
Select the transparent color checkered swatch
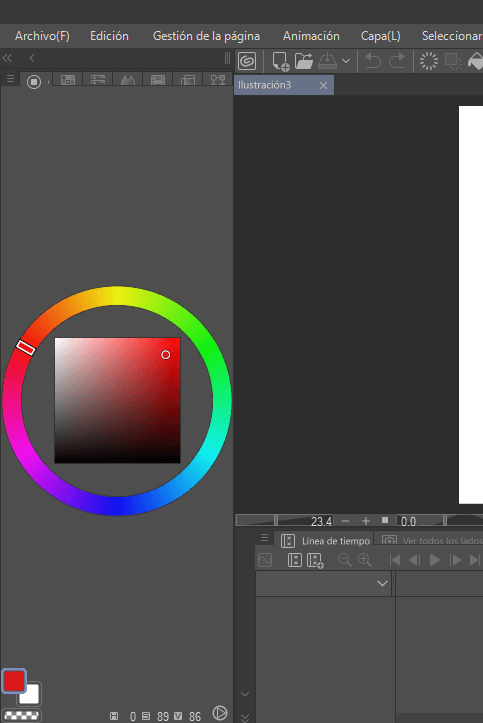pyautogui.click(x=21, y=716)
